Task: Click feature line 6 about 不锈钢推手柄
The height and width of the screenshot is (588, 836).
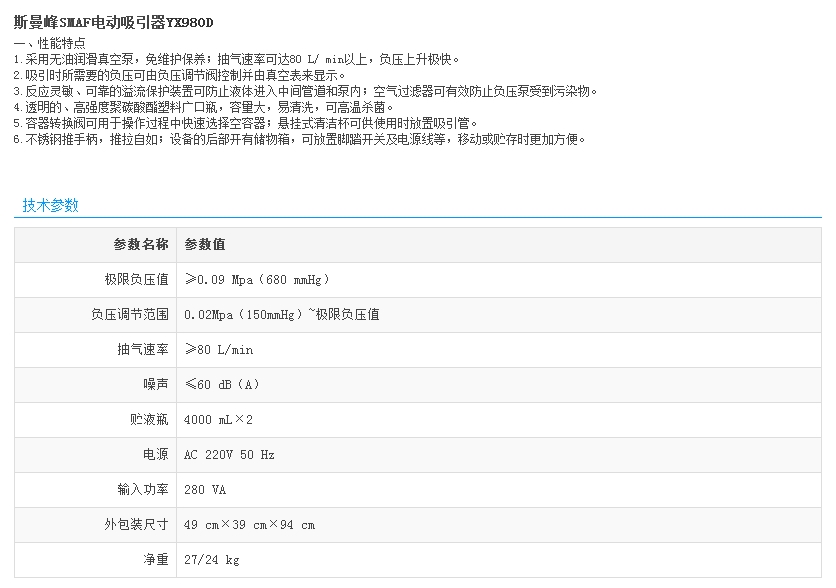Action: pyautogui.click(x=299, y=139)
